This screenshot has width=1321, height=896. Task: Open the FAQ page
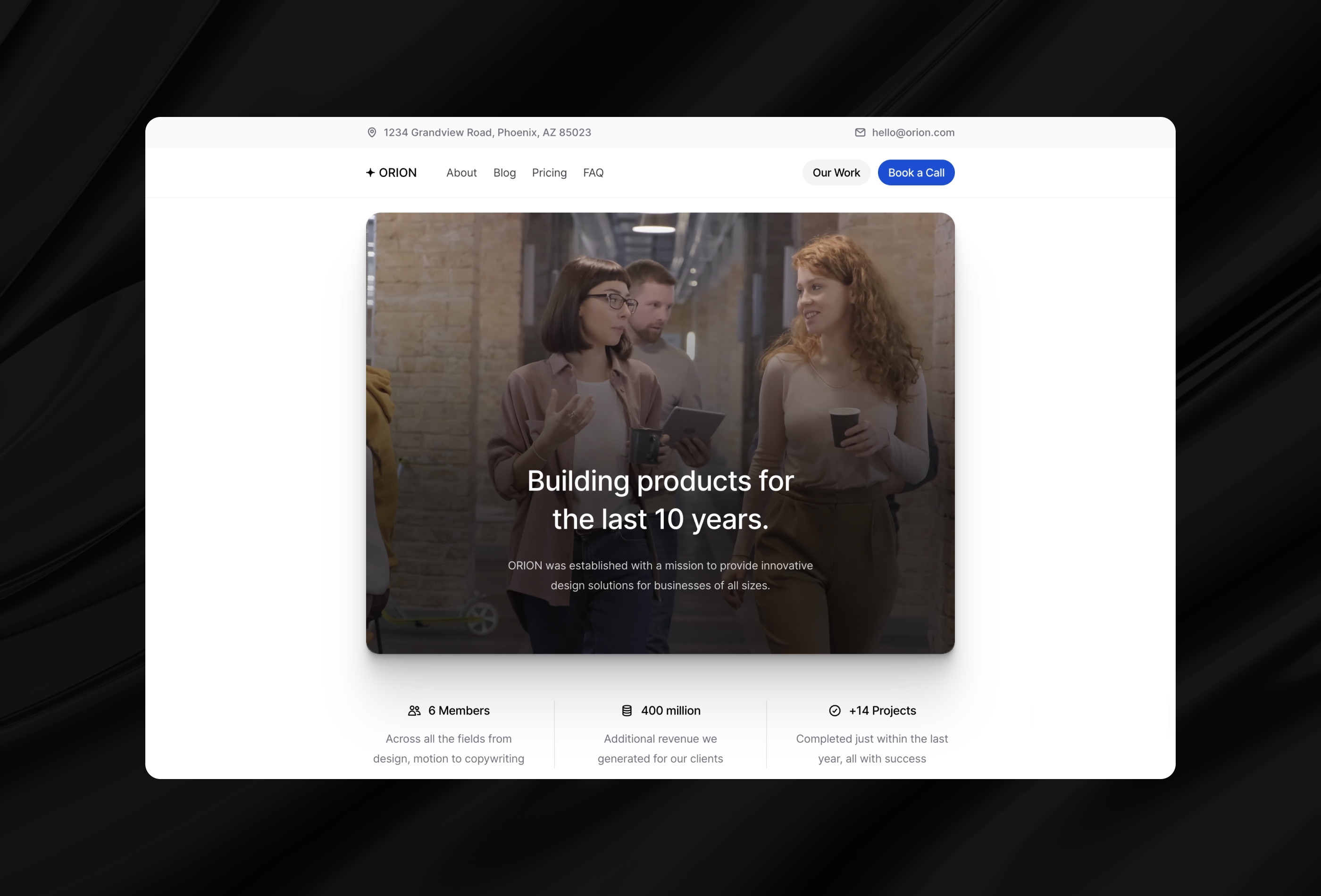[593, 173]
